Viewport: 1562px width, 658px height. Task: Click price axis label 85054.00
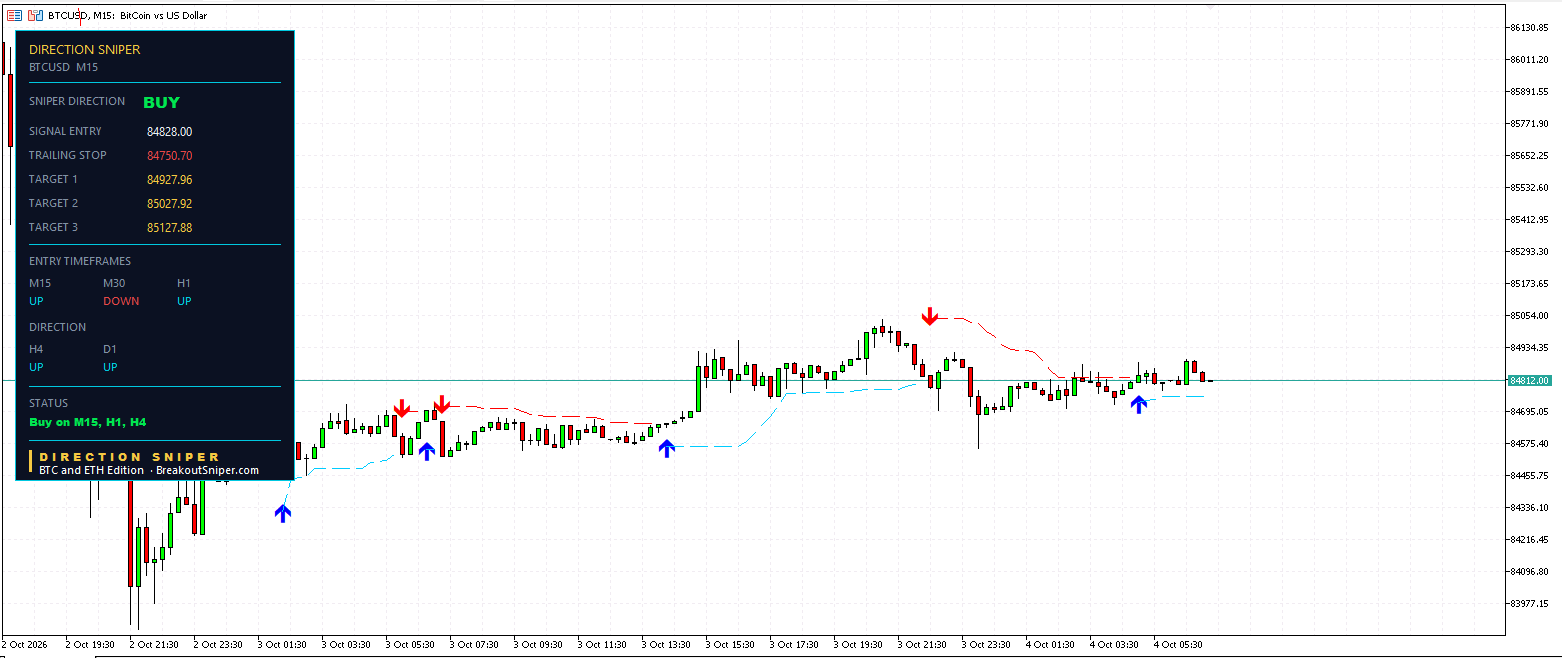(x=1529, y=315)
